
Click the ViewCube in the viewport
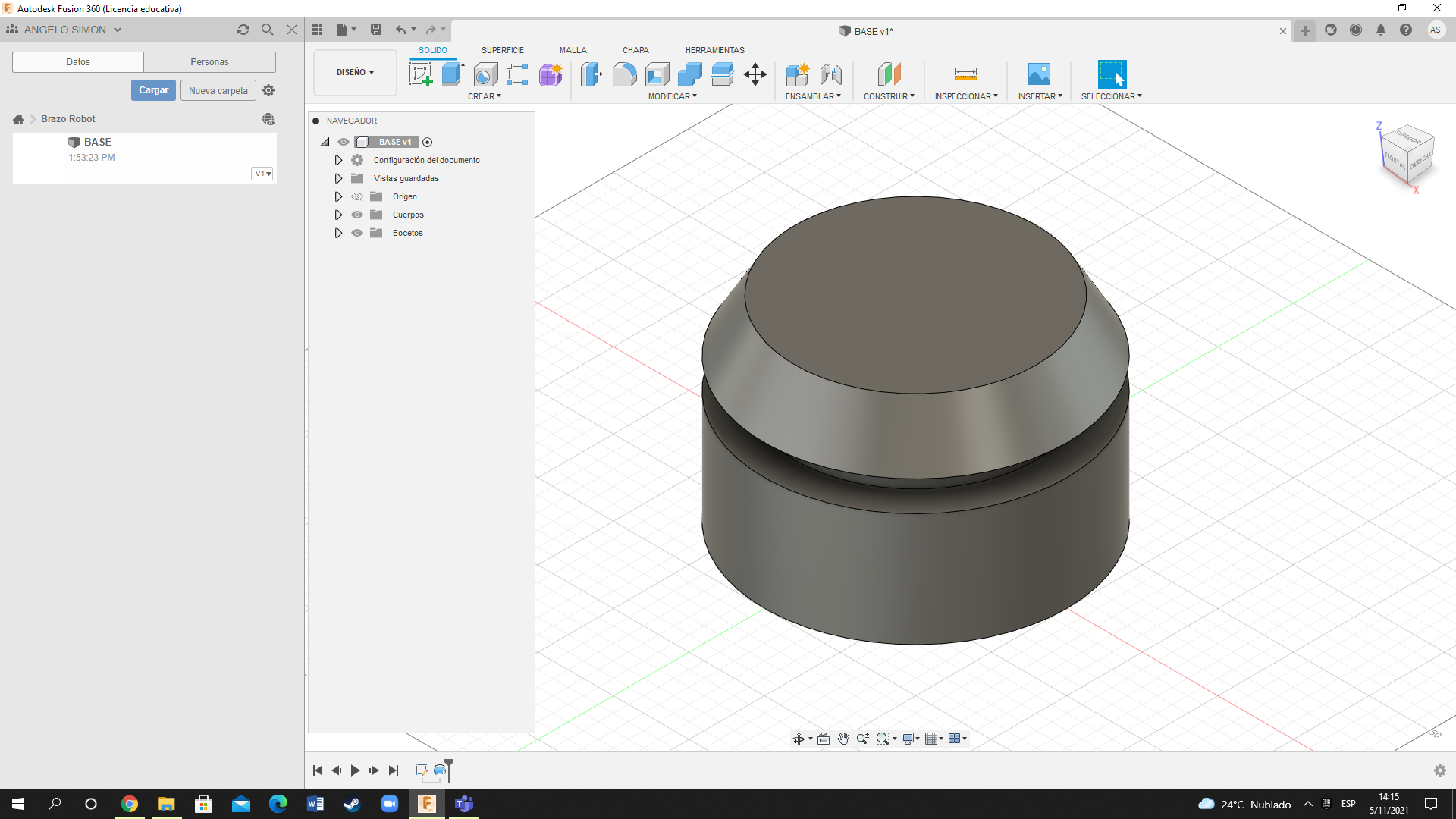click(x=1407, y=153)
